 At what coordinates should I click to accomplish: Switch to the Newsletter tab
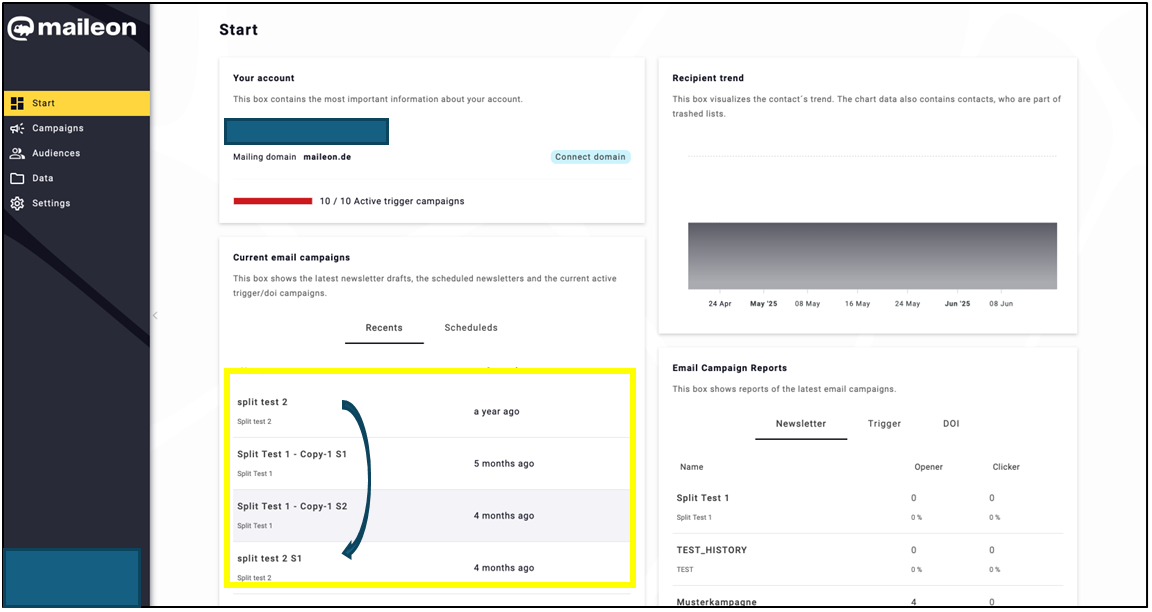tap(800, 423)
